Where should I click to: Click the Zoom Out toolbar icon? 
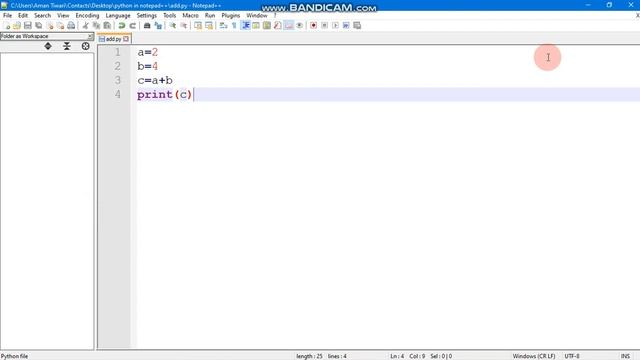(x=184, y=25)
